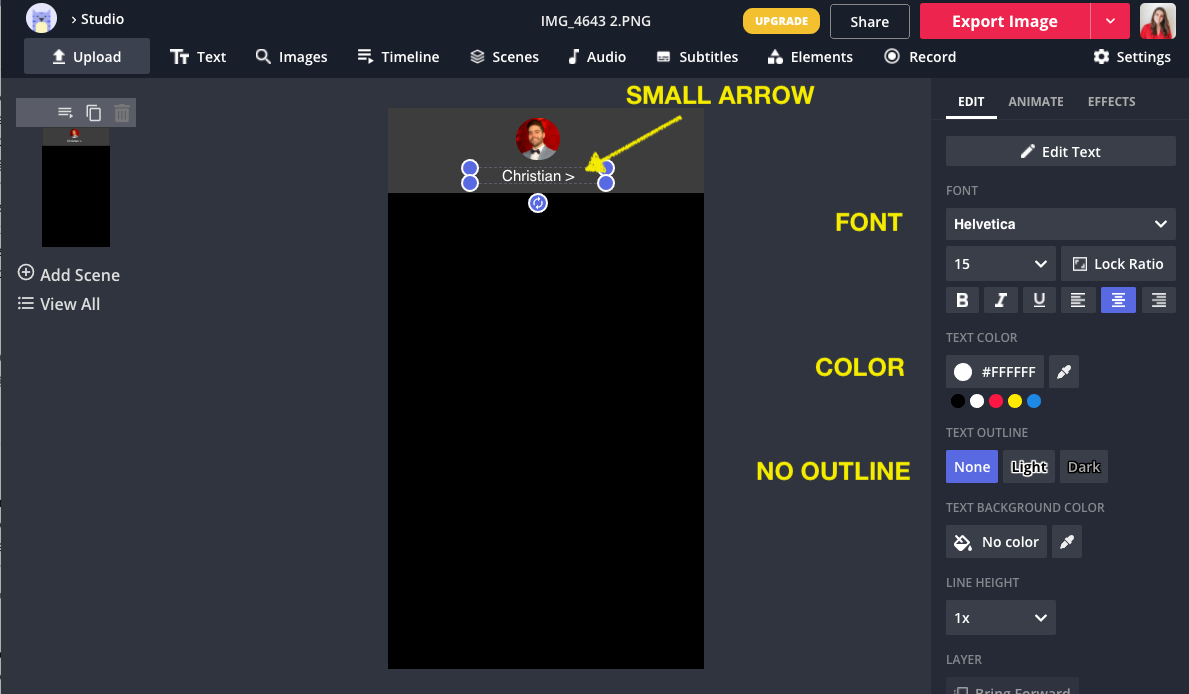Open Settings with the gear icon
Viewport: 1189px width, 694px height.
pyautogui.click(x=1132, y=56)
